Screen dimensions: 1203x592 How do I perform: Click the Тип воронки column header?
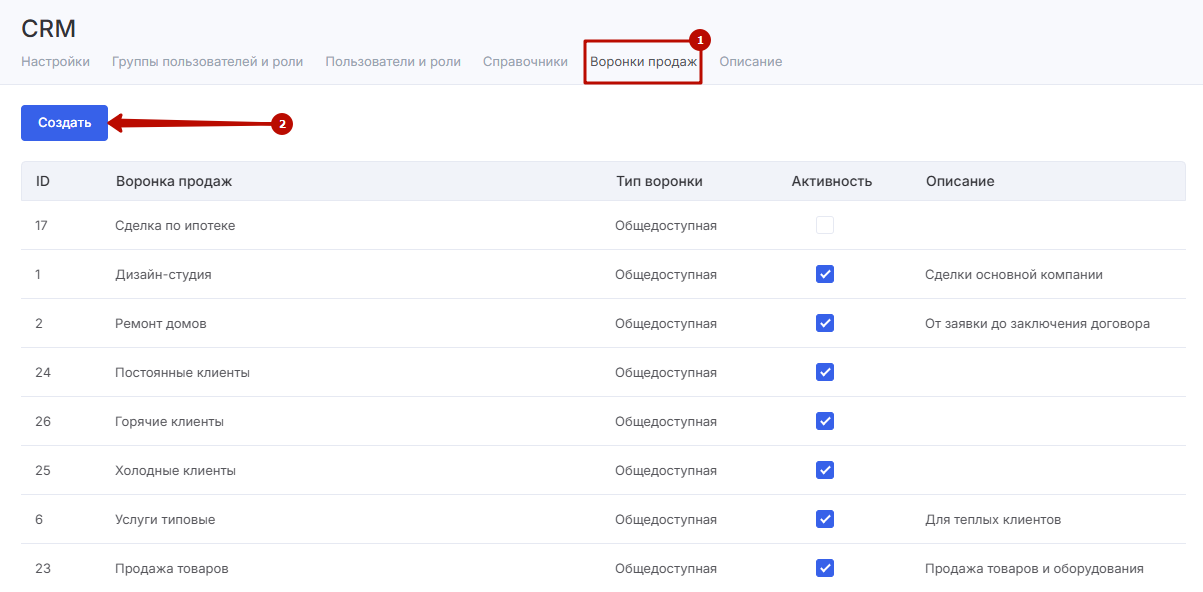pyautogui.click(x=659, y=182)
